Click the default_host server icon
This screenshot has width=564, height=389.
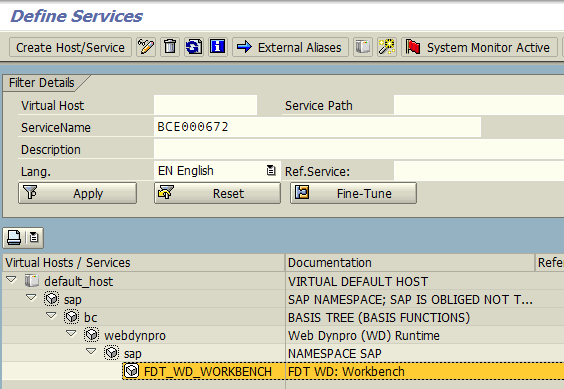(32, 281)
